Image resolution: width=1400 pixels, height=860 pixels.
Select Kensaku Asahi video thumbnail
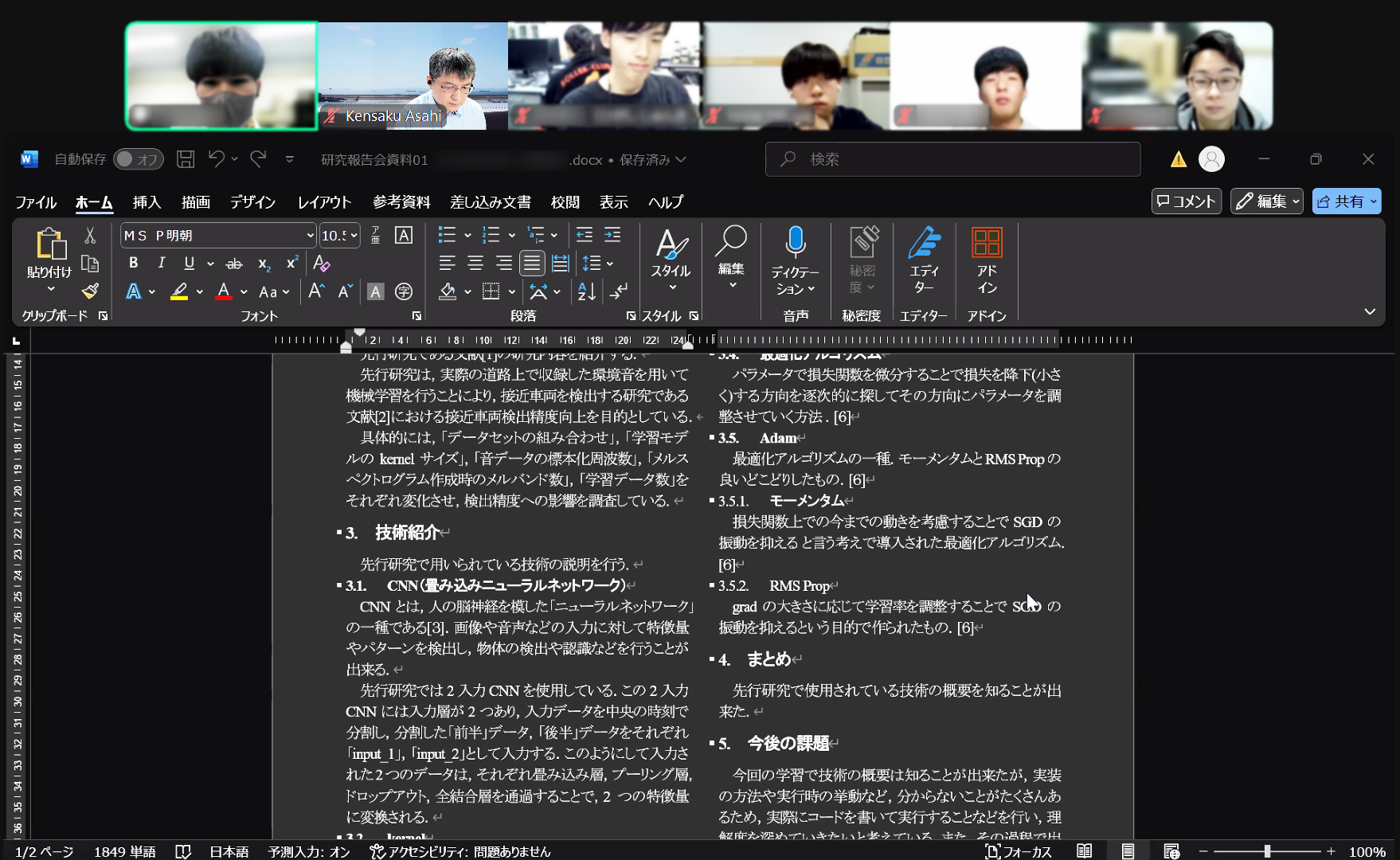(x=413, y=76)
